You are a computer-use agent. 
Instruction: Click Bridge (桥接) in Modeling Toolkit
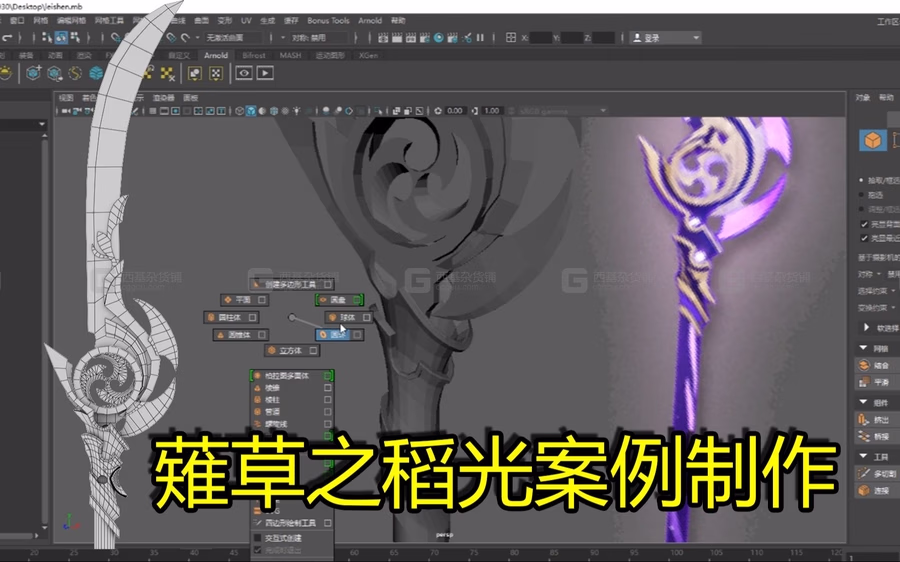click(x=875, y=436)
